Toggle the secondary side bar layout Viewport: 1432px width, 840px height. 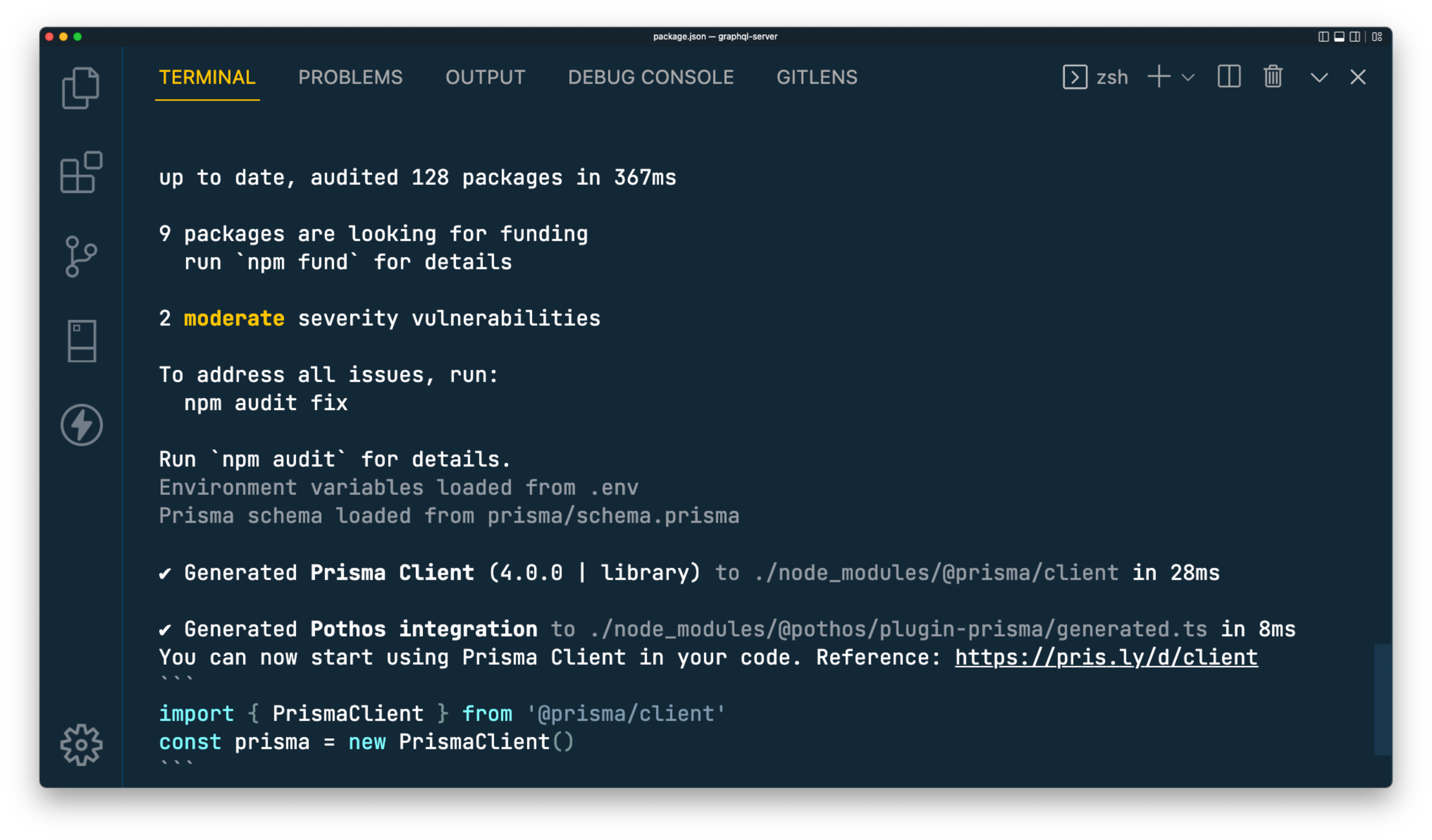(1355, 37)
